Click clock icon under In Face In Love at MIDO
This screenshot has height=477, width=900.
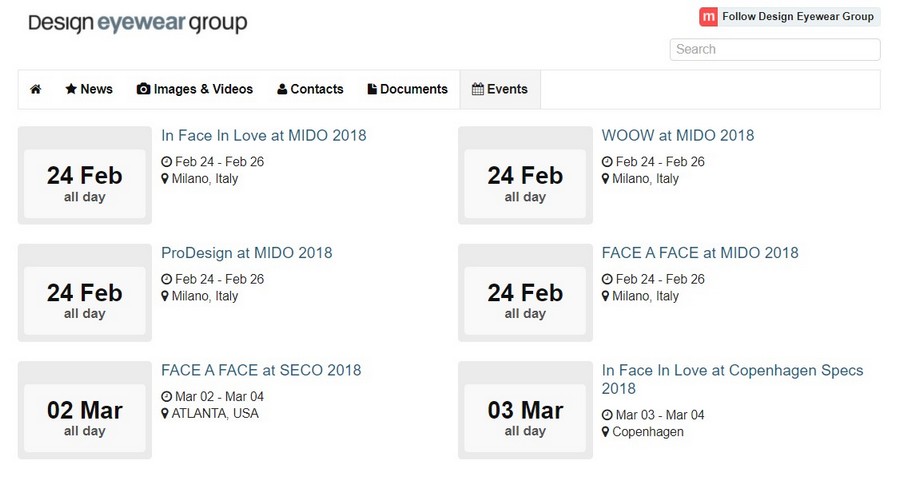point(166,162)
